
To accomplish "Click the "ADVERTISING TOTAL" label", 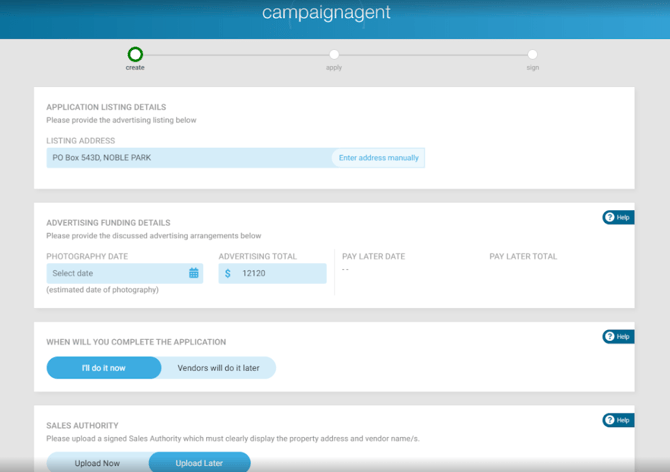I will tap(258, 256).
